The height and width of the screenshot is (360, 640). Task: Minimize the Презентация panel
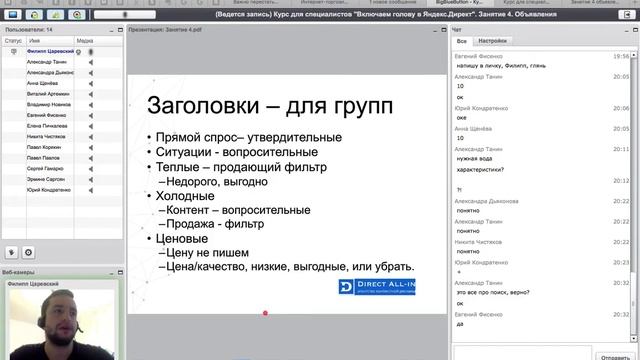435,30
